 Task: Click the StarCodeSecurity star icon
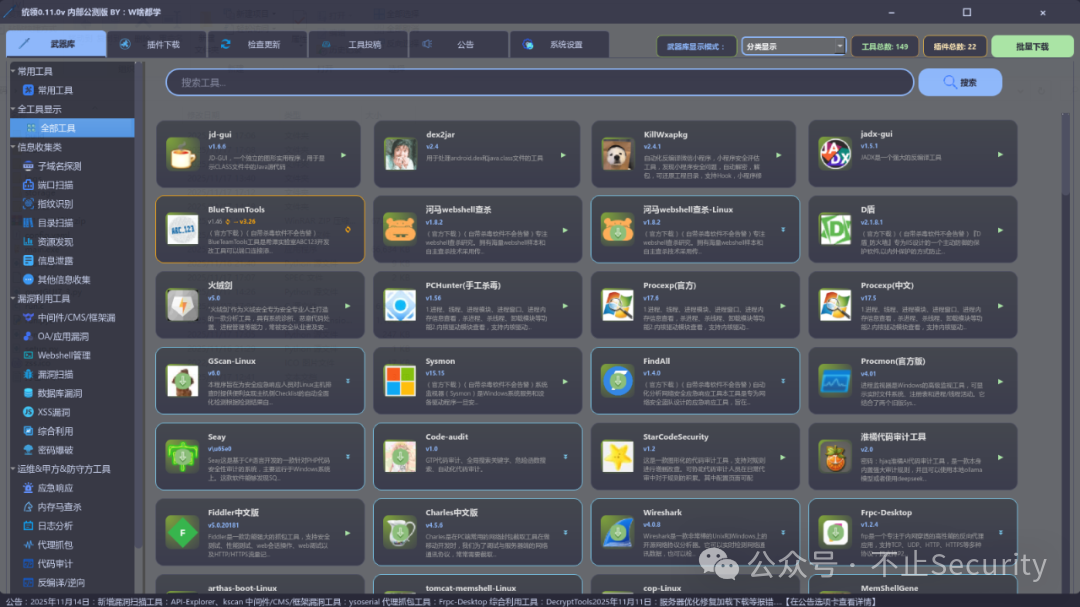tap(617, 457)
